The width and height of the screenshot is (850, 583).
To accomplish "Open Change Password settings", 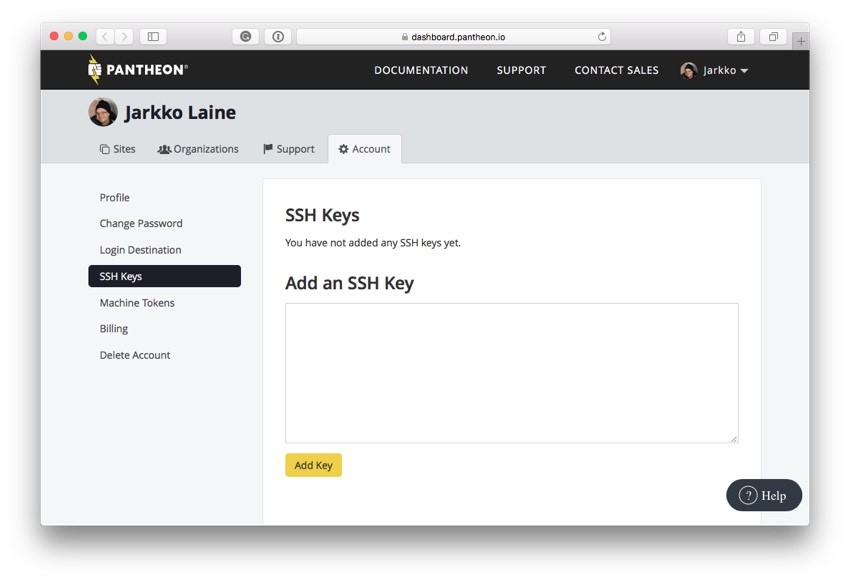I will pos(141,223).
